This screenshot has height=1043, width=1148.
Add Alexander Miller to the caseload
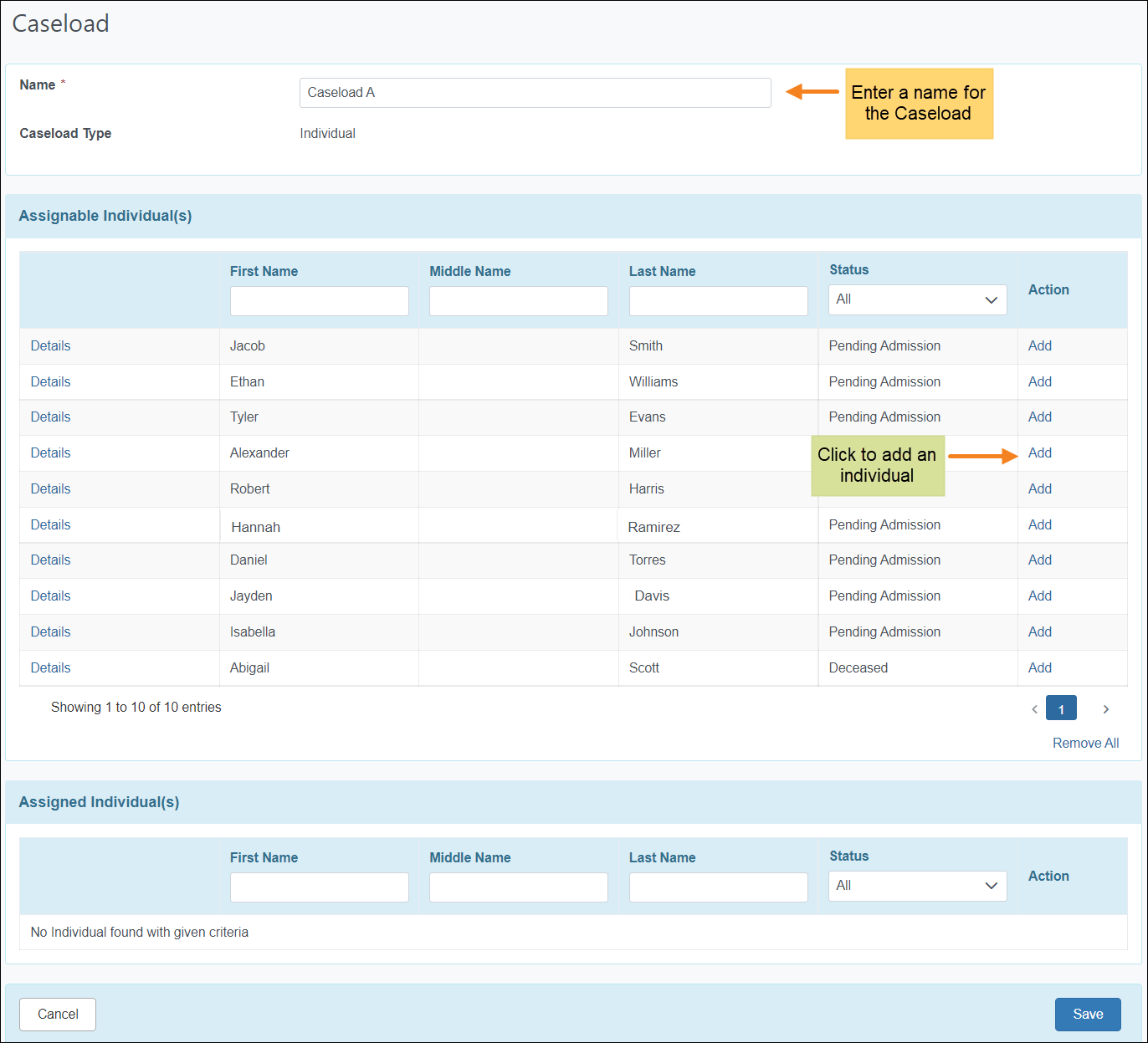(1039, 453)
